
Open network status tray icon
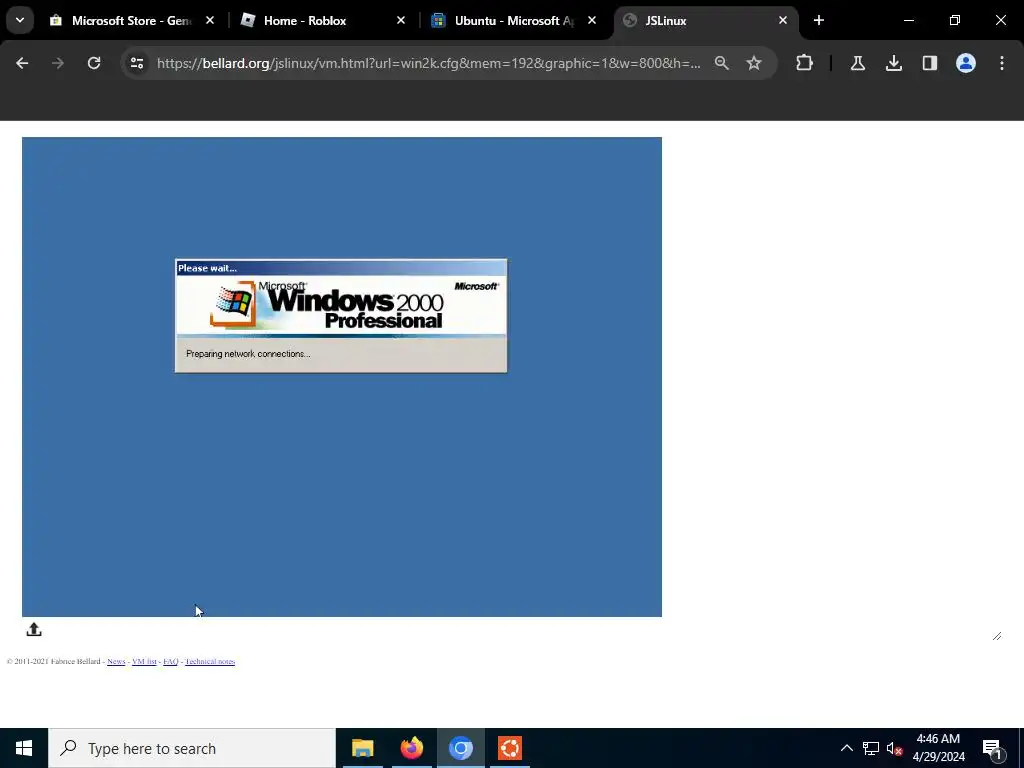point(871,748)
